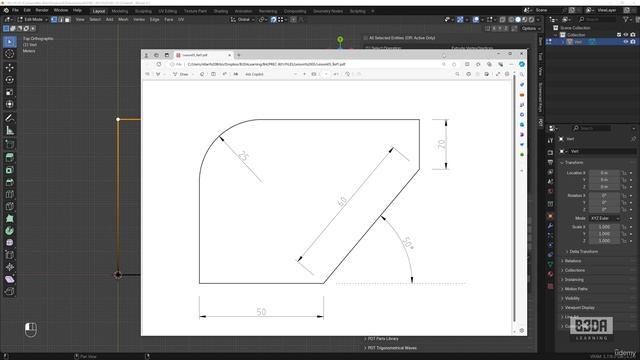The height and width of the screenshot is (360, 640).
Task: Open the Render menu
Action: click(x=42, y=10)
